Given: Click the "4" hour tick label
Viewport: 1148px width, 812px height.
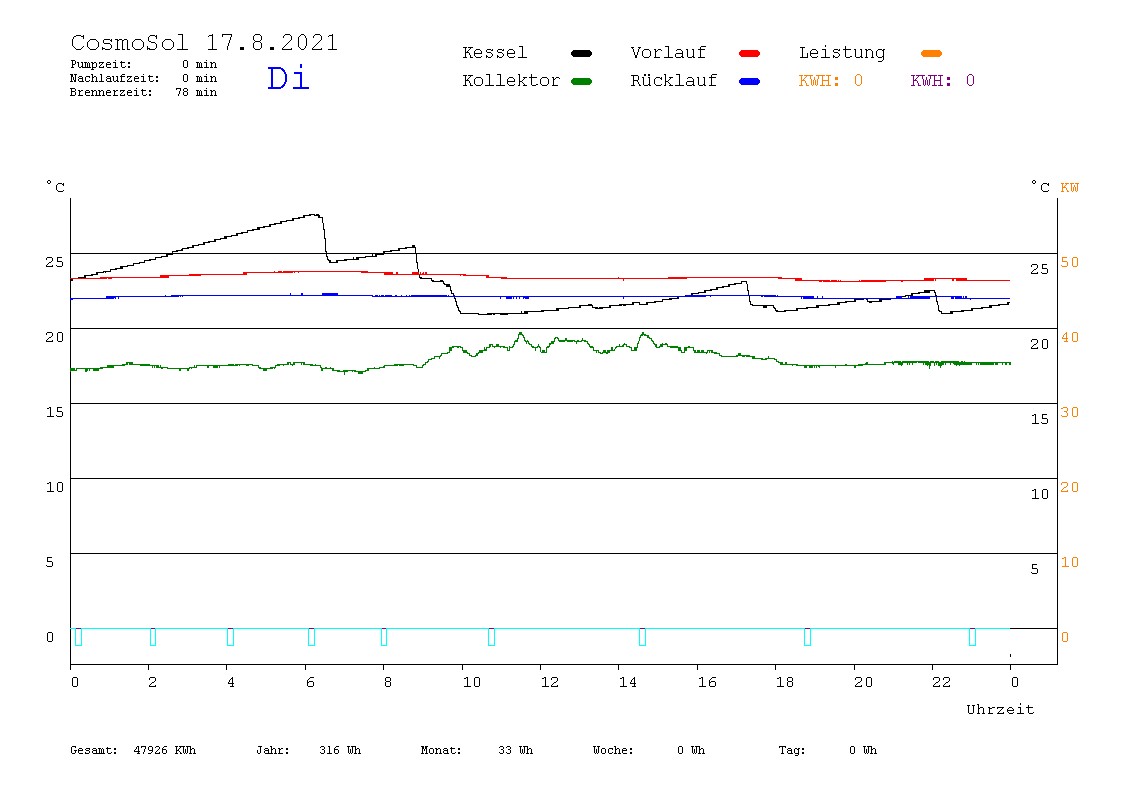Looking at the screenshot, I should pyautogui.click(x=231, y=682).
